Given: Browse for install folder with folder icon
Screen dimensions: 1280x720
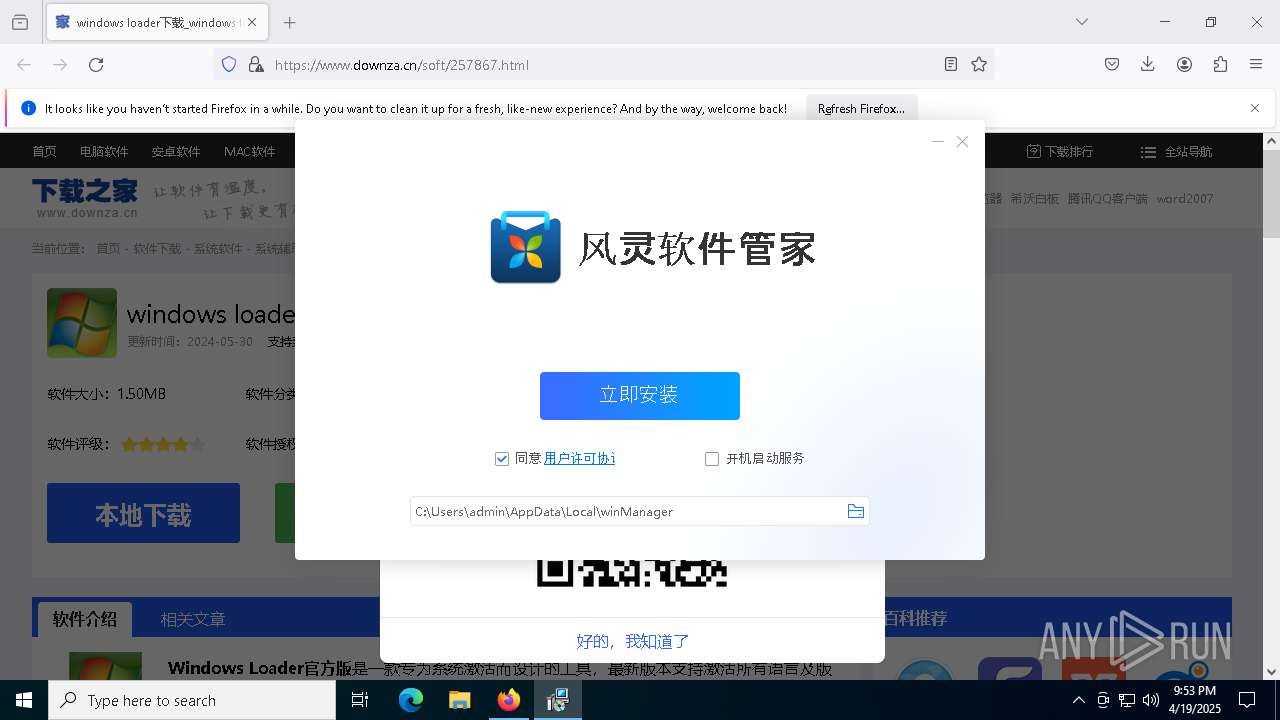Looking at the screenshot, I should [856, 511].
